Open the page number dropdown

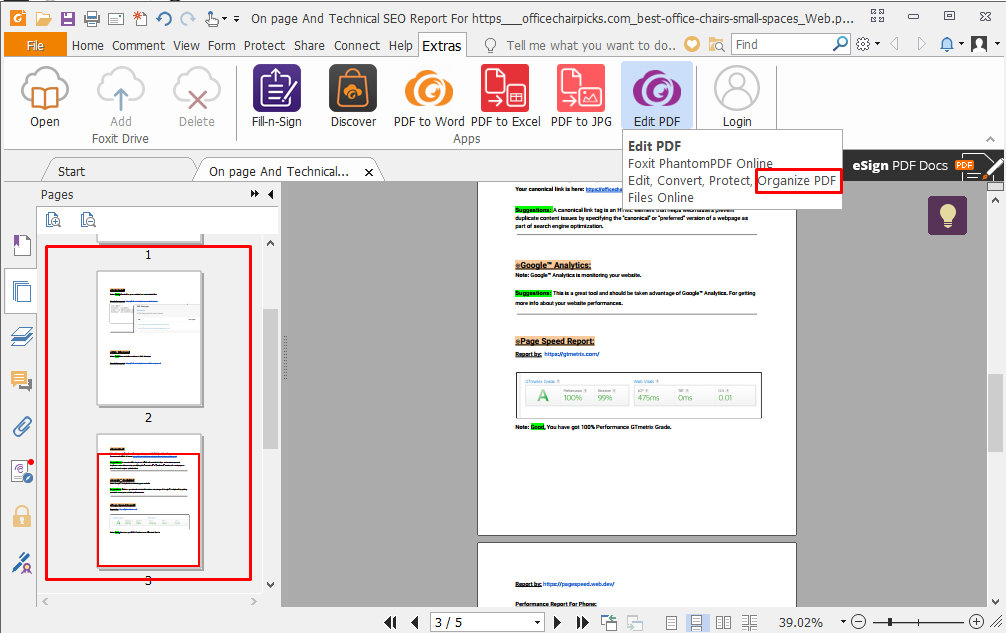537,623
